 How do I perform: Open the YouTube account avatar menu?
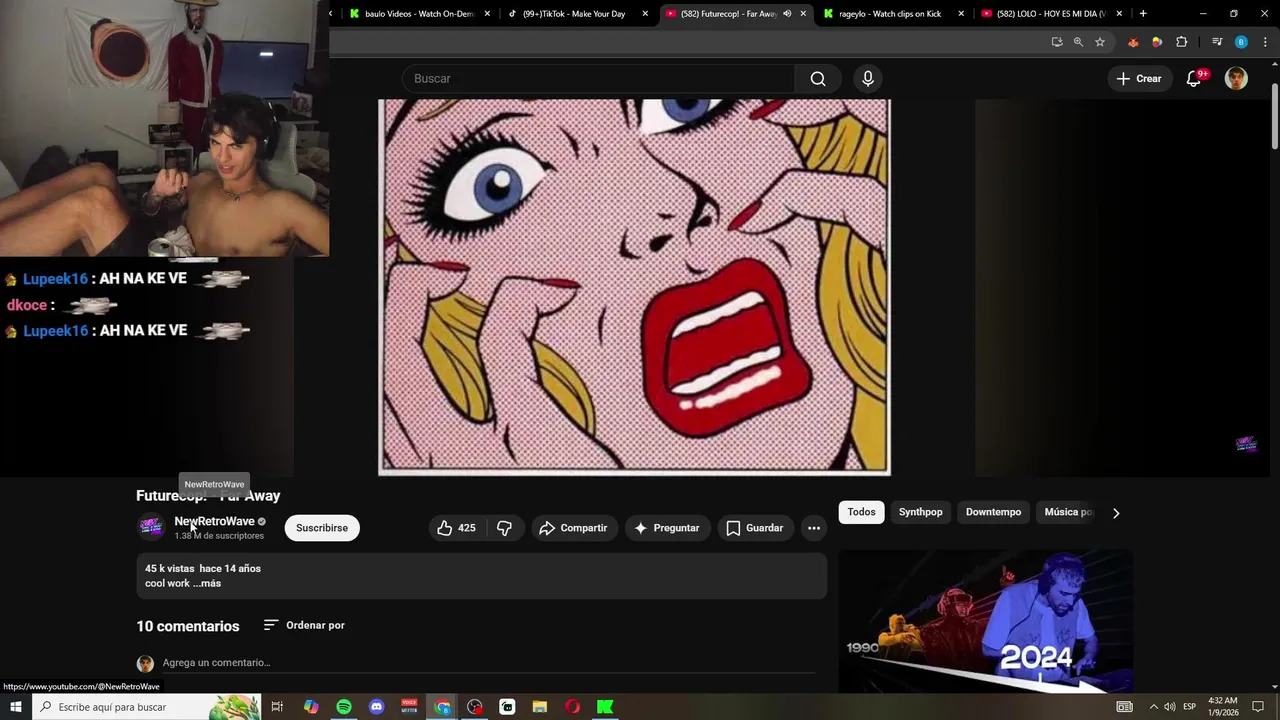(1237, 79)
